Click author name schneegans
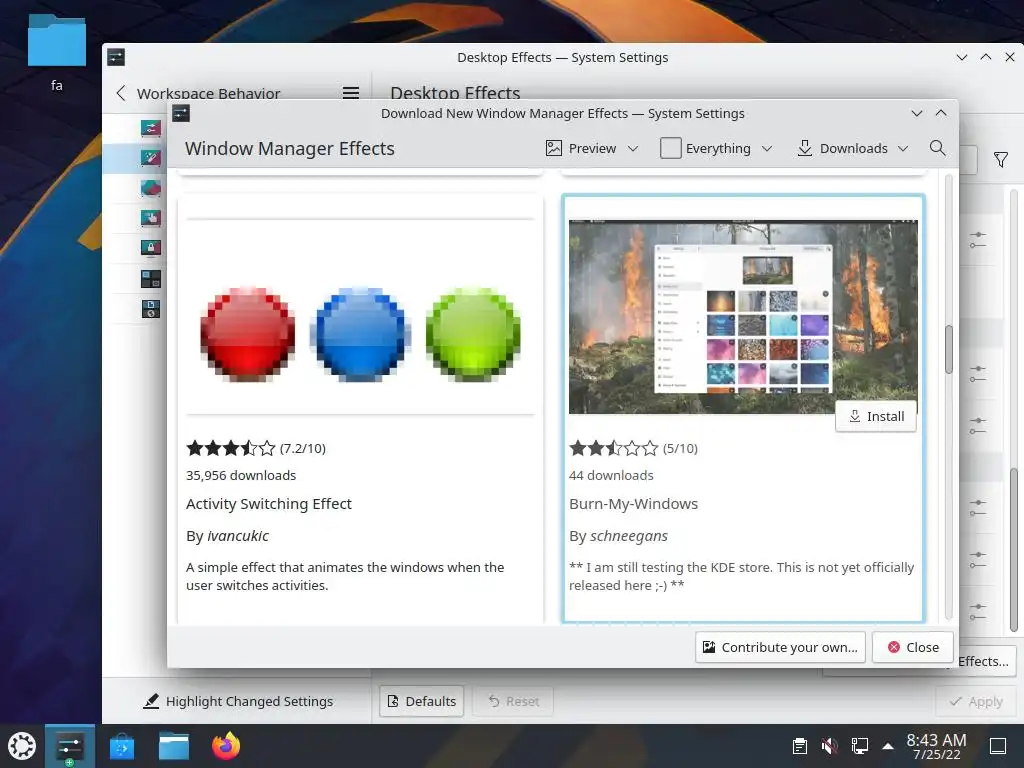 tap(629, 536)
